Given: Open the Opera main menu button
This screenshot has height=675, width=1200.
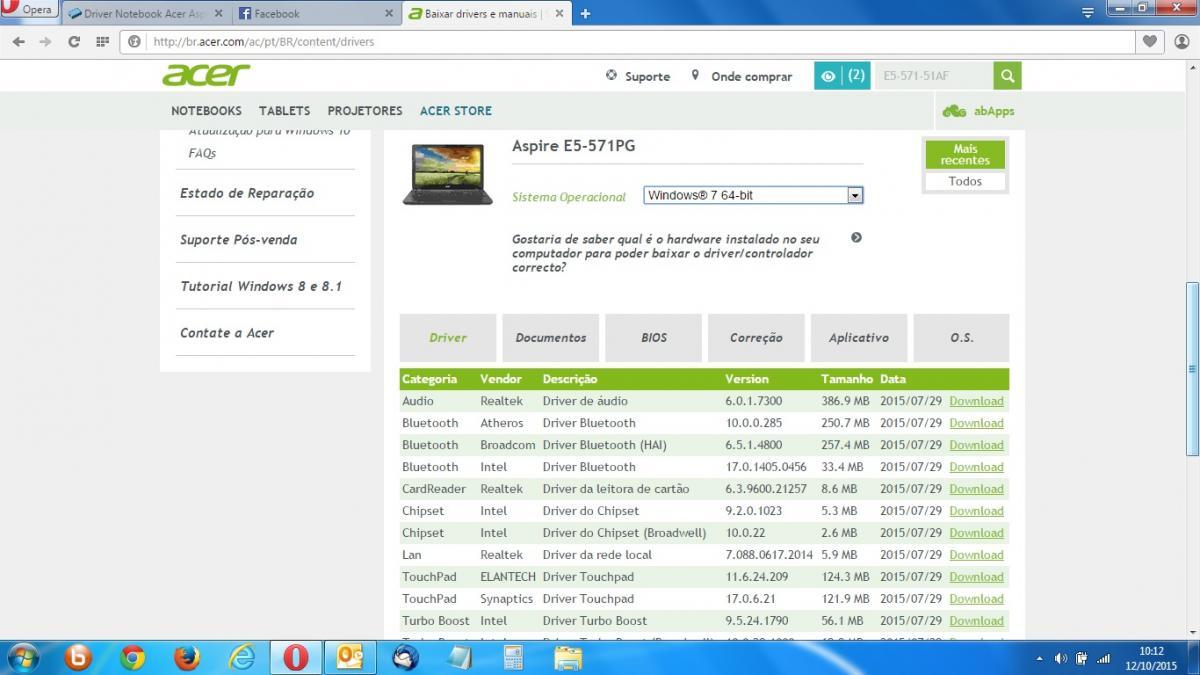Looking at the screenshot, I should click(x=28, y=10).
